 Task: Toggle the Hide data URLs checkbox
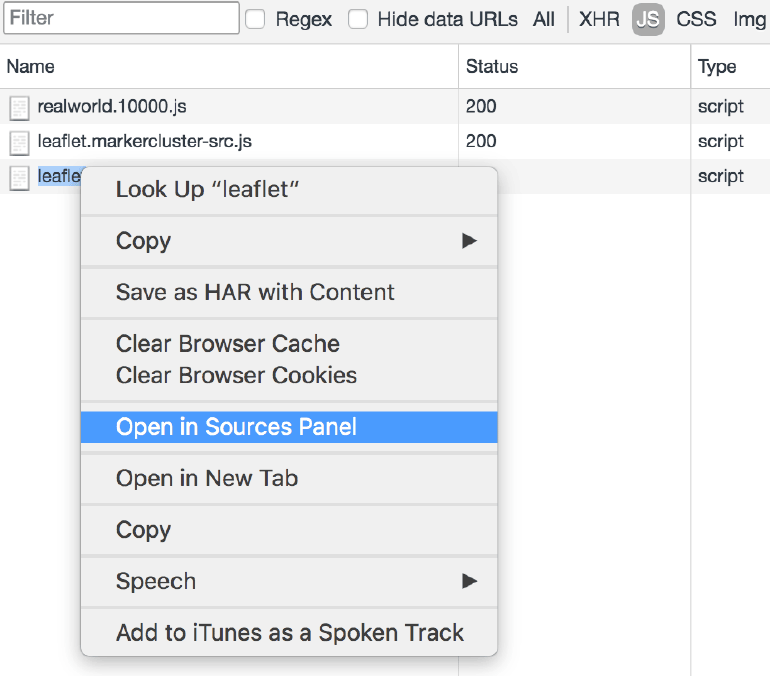click(358, 19)
